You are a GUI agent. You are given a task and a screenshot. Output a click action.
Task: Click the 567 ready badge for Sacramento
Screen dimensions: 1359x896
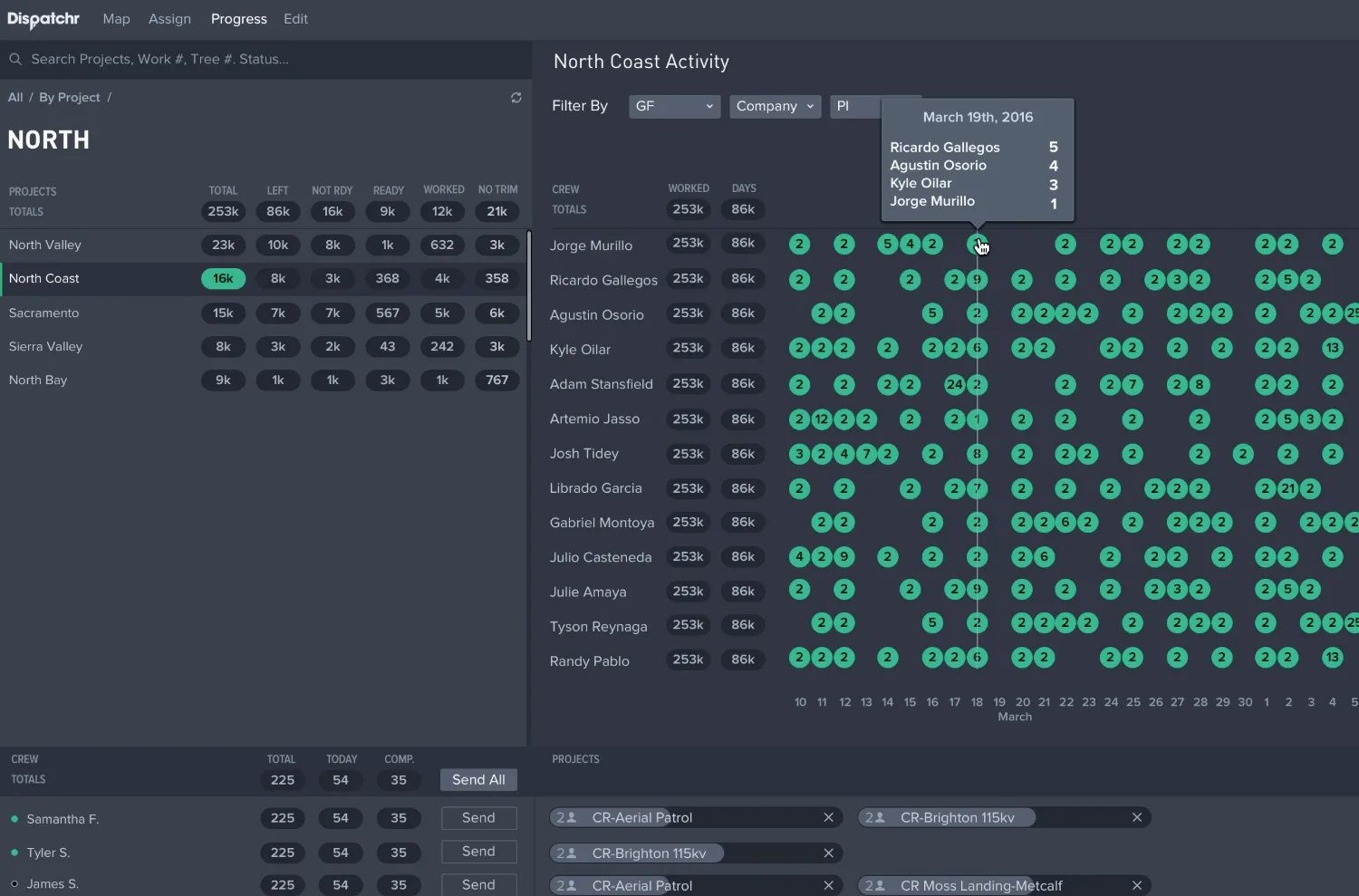[x=387, y=313]
